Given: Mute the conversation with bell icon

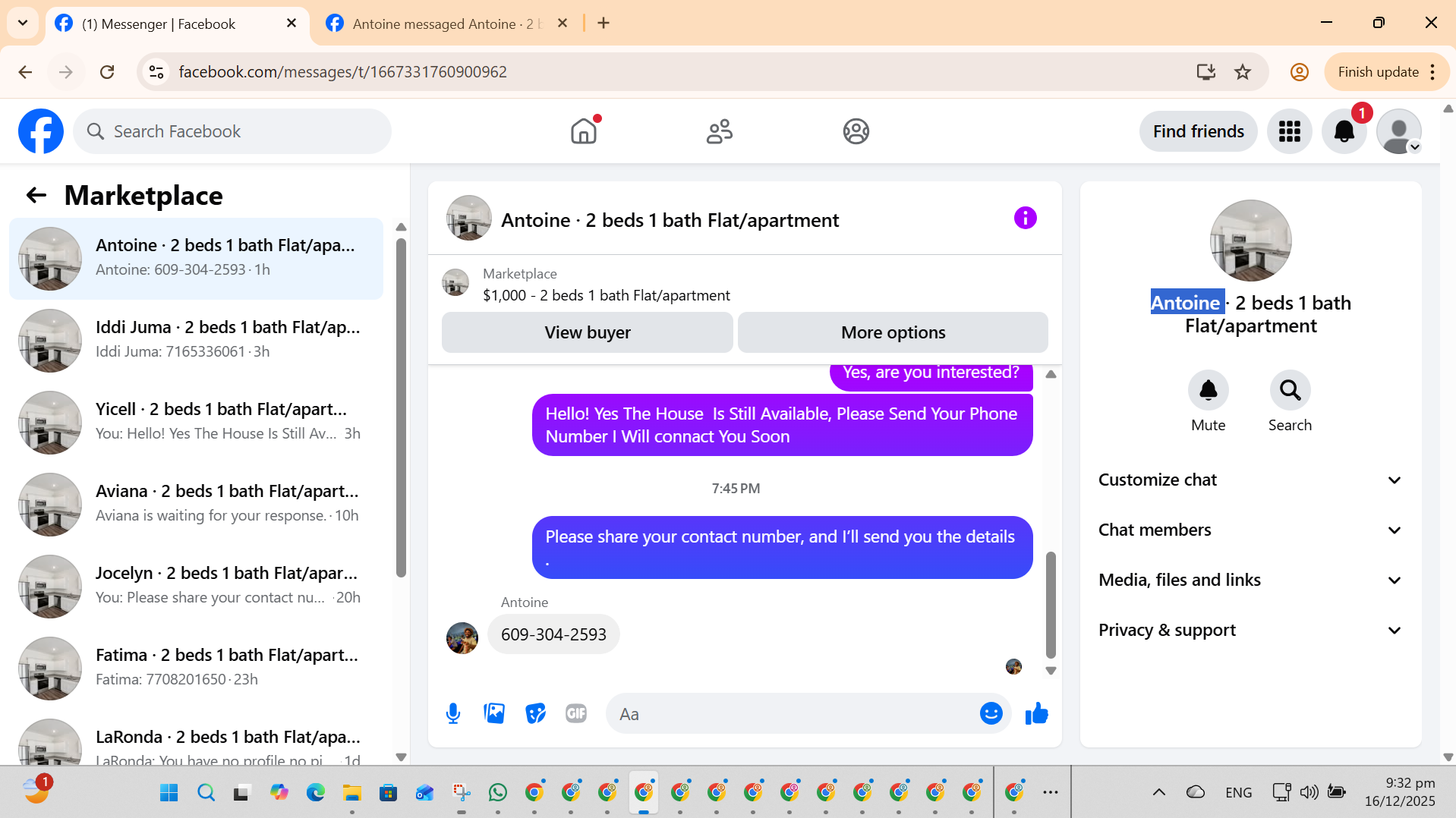Looking at the screenshot, I should point(1208,390).
